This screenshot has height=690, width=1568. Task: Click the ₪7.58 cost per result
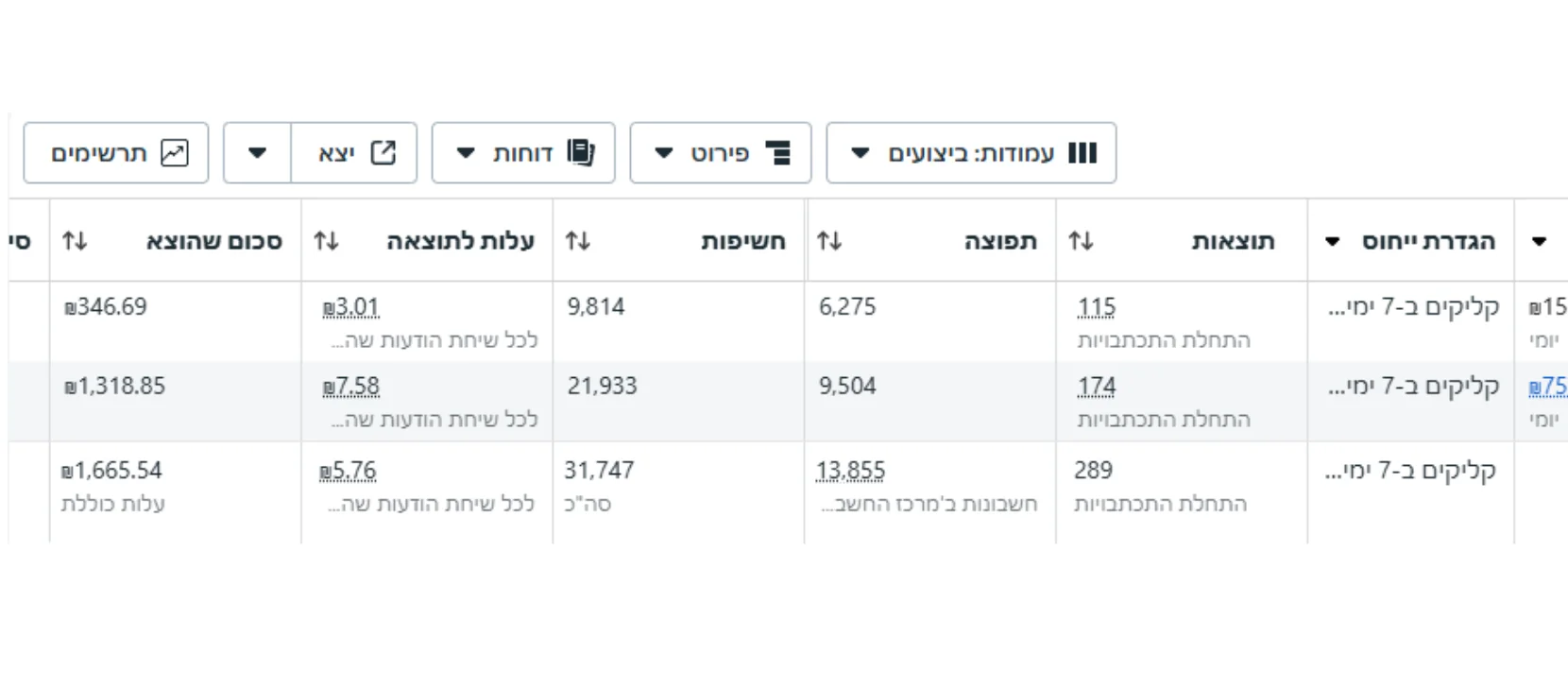[350, 387]
